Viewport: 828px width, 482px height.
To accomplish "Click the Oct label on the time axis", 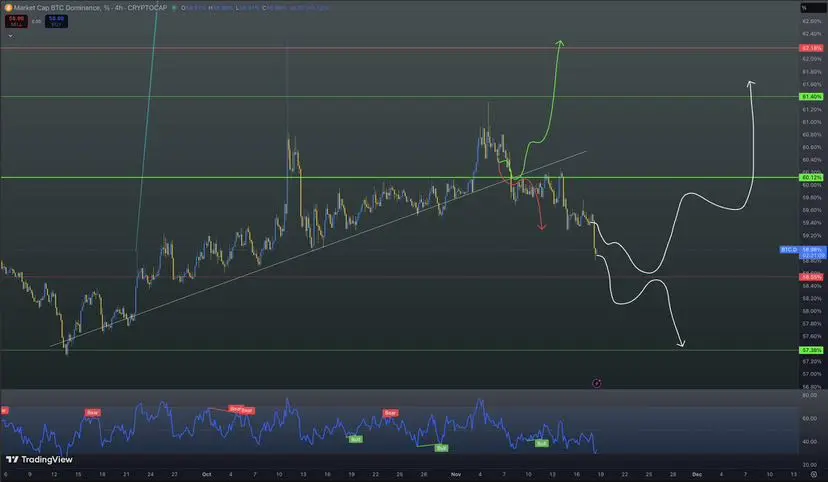I will 206,474.
